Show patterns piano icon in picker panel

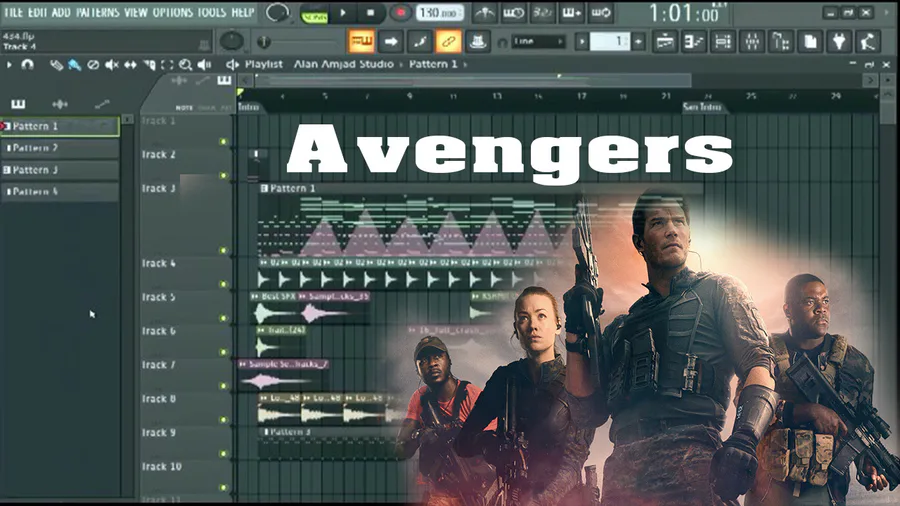(18, 104)
